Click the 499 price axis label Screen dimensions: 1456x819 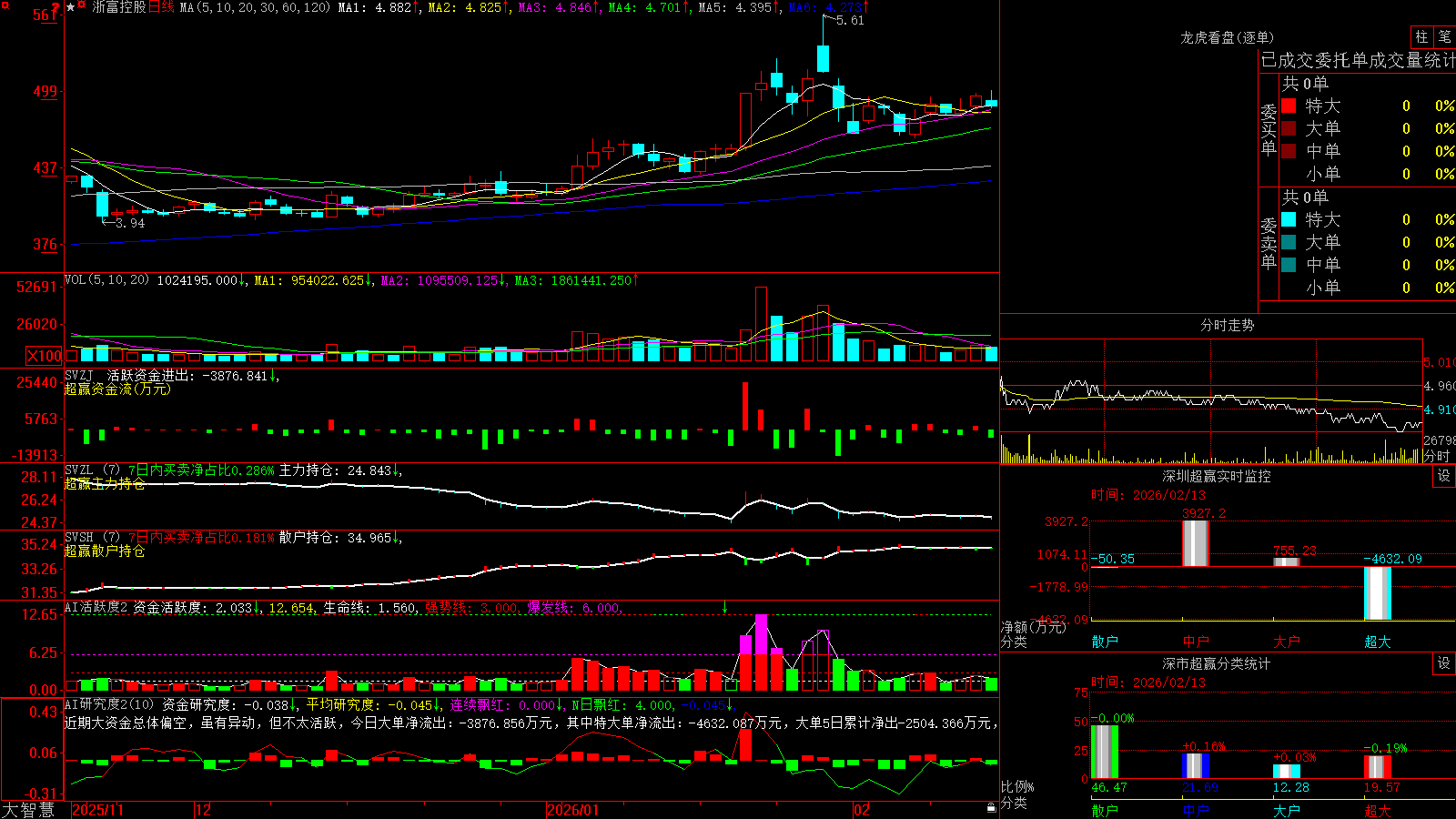pos(45,91)
